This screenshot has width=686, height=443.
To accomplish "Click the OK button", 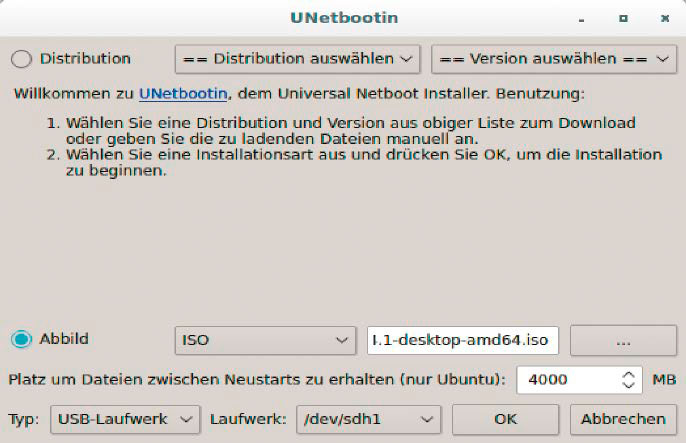I will coord(505,419).
